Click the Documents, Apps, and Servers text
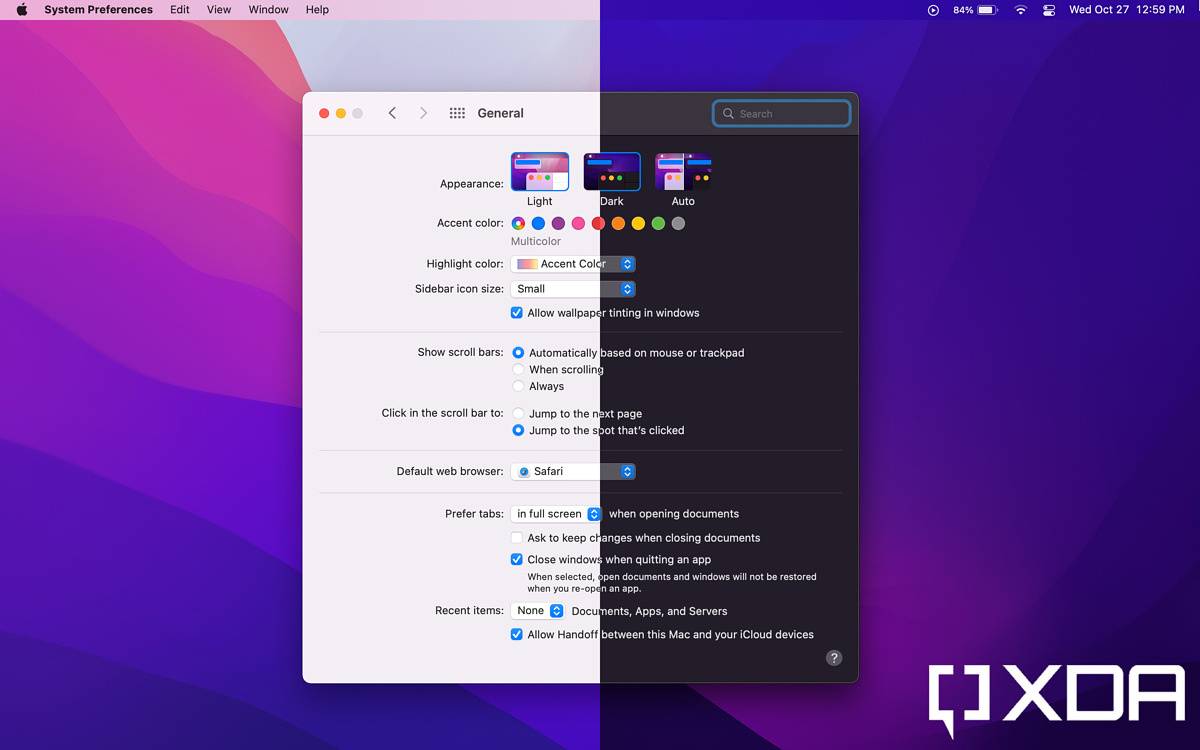Viewport: 1200px width, 750px height. point(650,611)
